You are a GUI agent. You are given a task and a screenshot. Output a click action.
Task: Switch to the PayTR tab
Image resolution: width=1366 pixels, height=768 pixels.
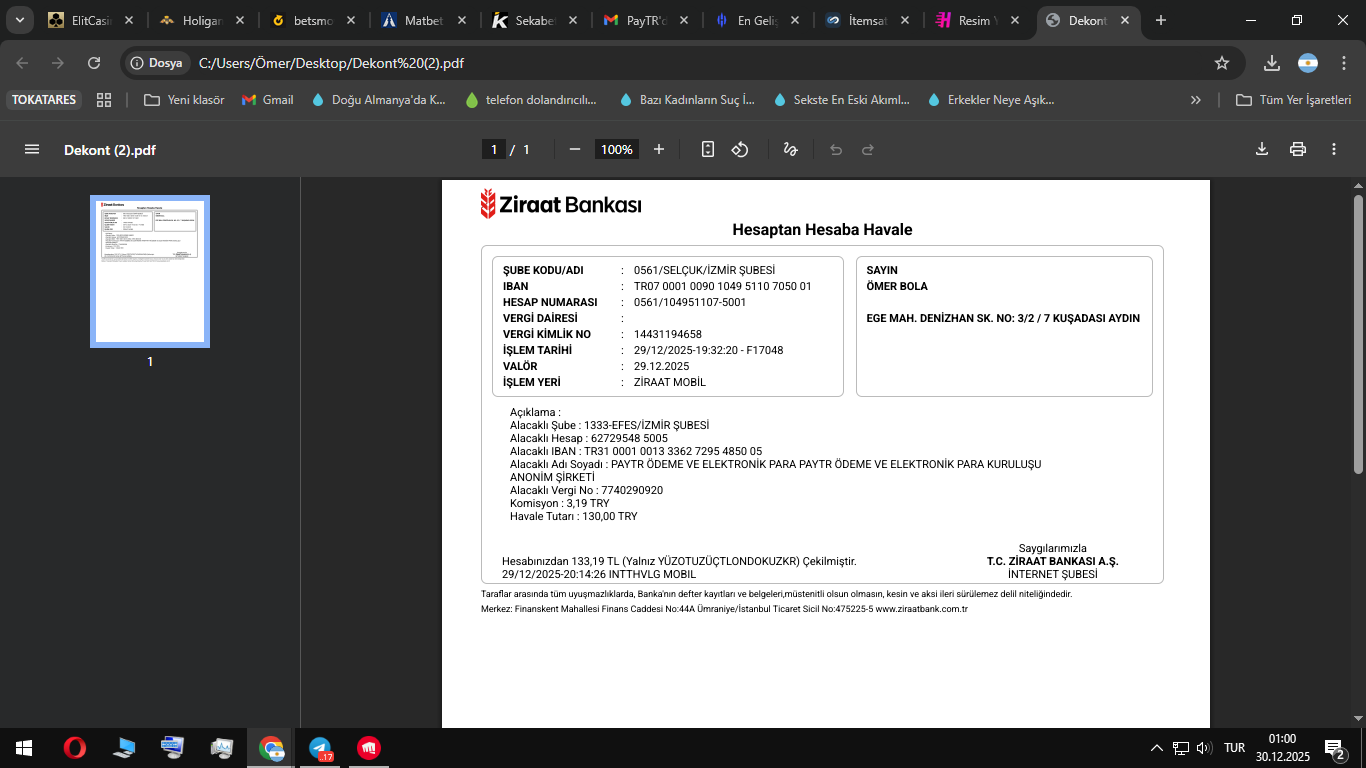click(645, 20)
